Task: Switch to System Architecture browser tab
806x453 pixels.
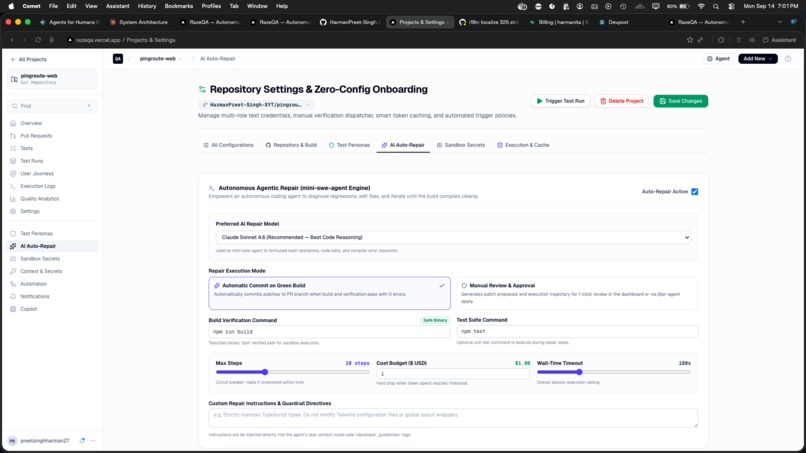Action: [x=139, y=22]
